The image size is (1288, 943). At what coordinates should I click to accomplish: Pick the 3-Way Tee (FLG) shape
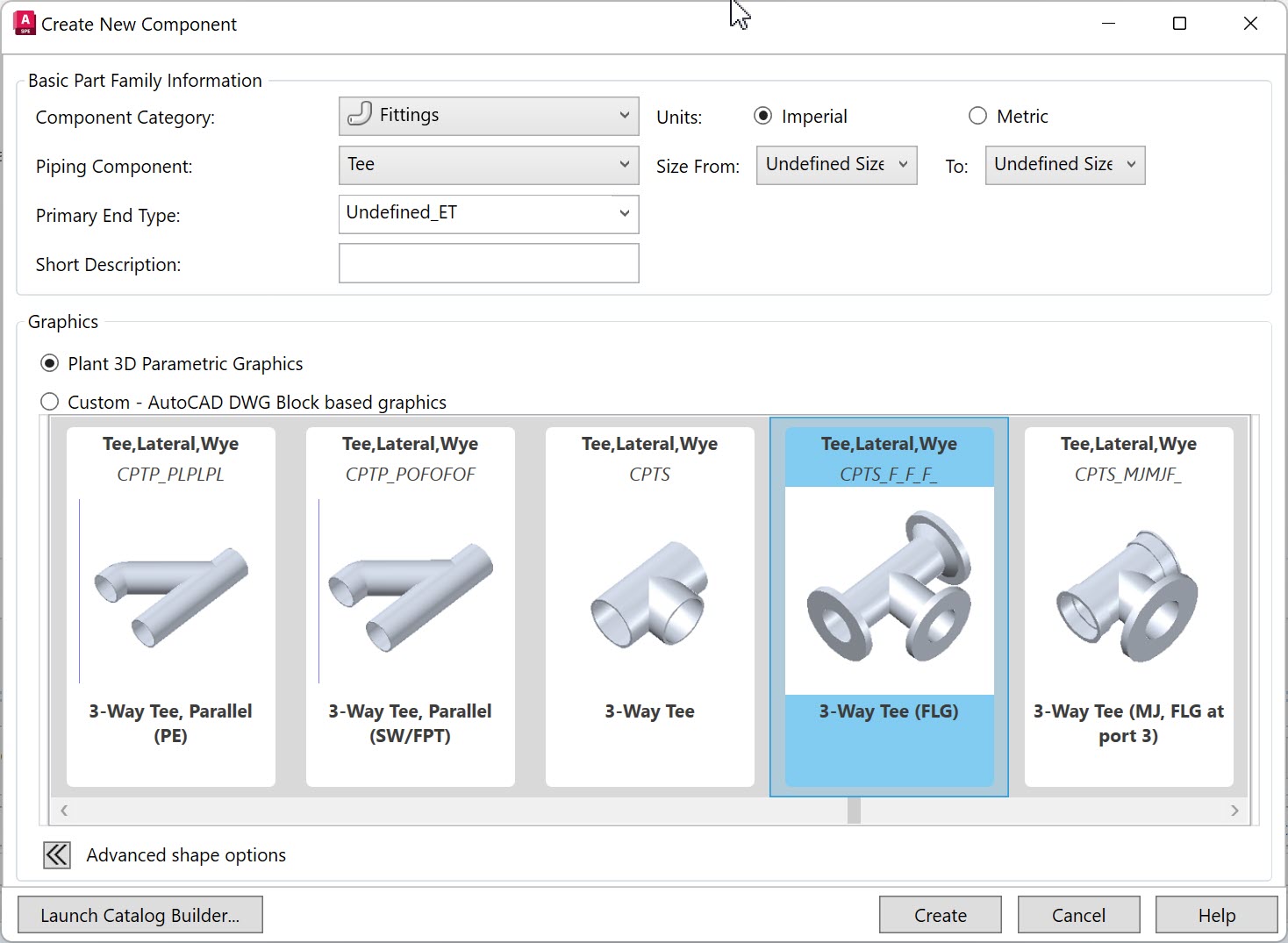click(x=890, y=607)
